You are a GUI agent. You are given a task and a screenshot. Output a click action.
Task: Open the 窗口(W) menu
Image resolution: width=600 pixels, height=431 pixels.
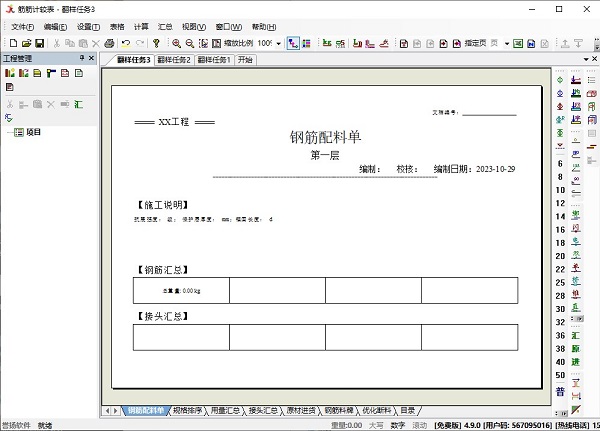tap(228, 27)
